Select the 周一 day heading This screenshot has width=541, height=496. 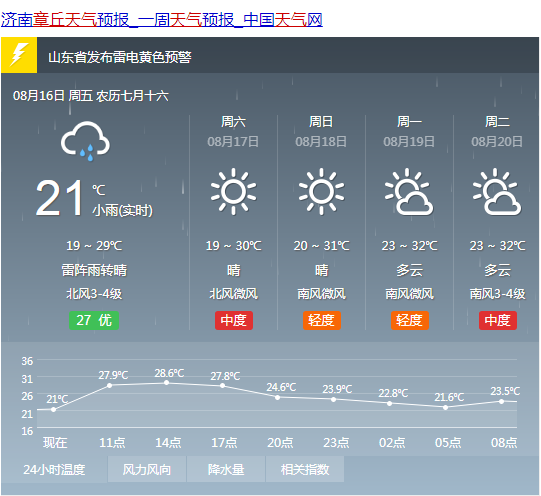point(409,121)
